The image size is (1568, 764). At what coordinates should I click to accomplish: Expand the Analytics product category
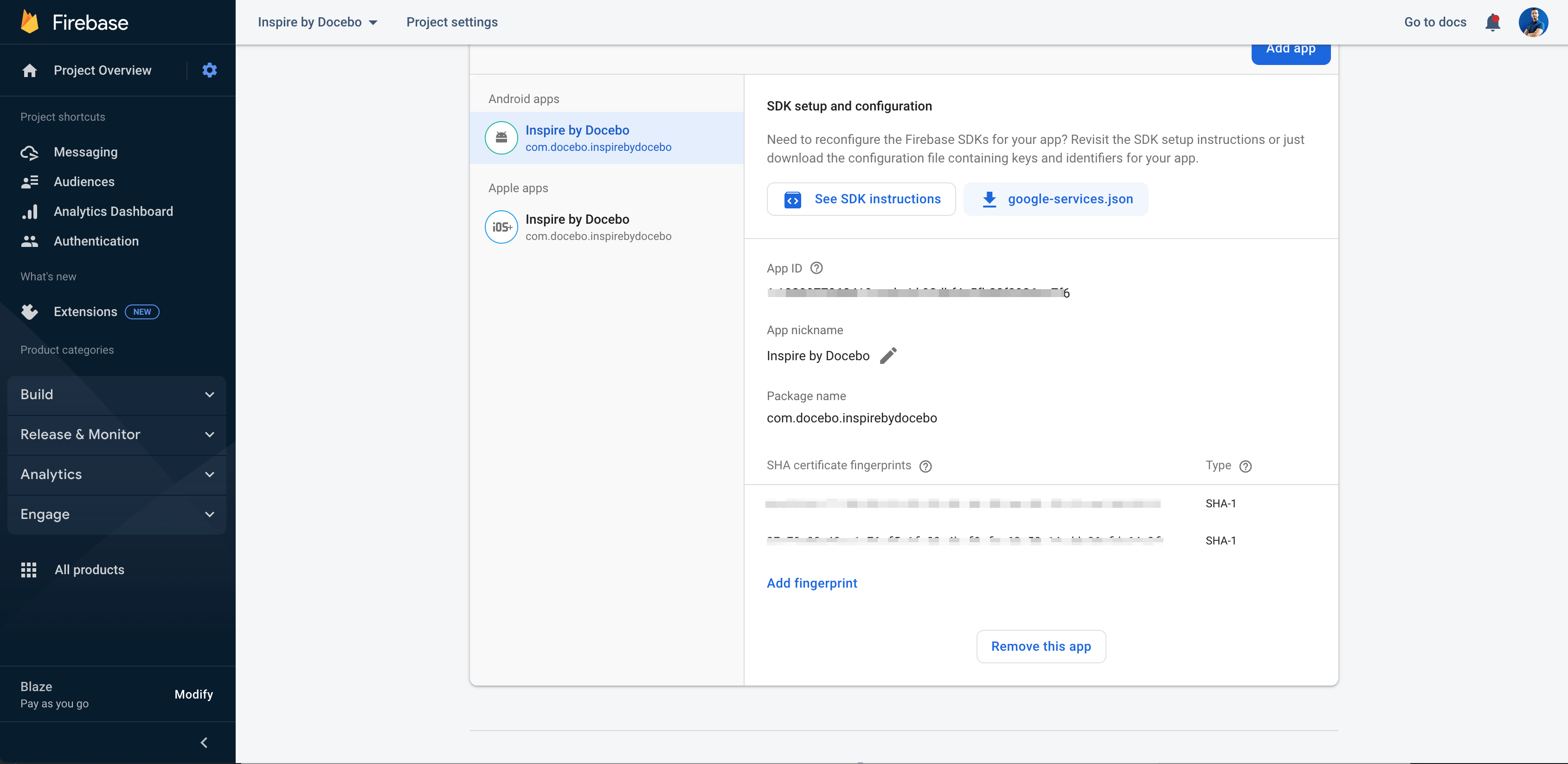(x=117, y=475)
